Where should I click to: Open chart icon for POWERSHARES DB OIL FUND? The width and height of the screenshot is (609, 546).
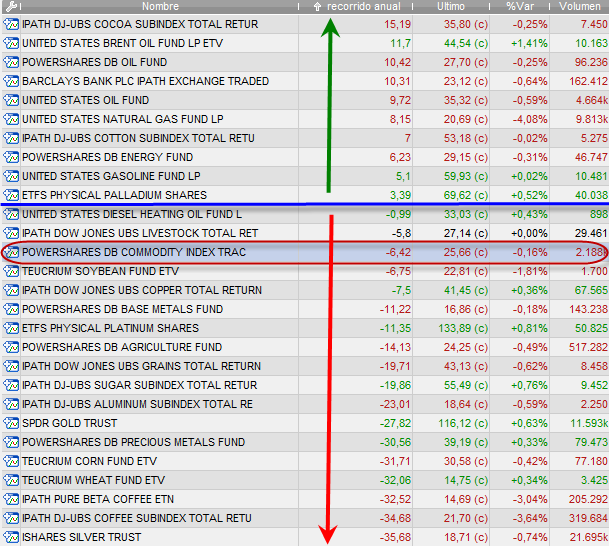point(11,63)
